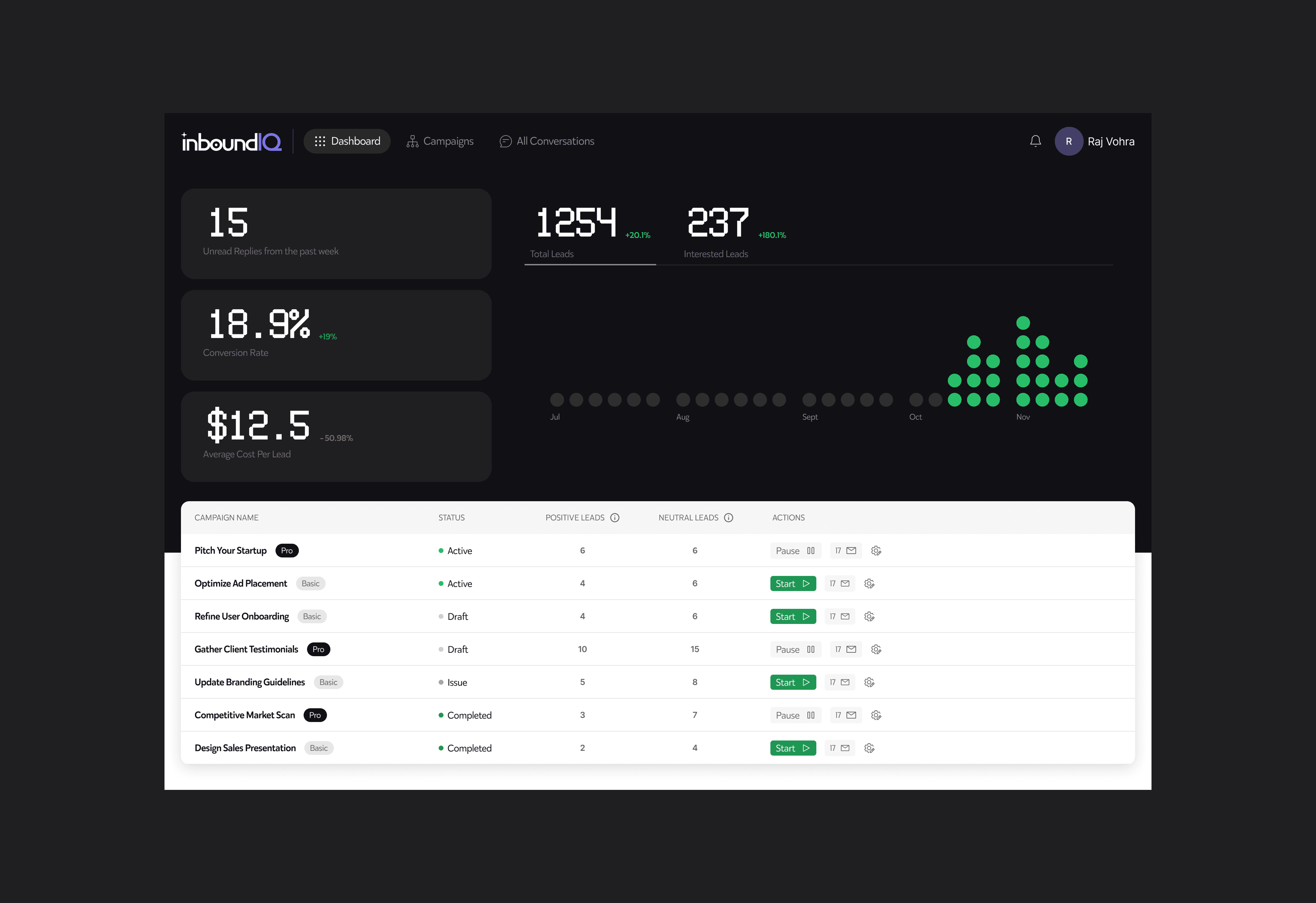1316x903 pixels.
Task: Click the Positive Leads info icon
Action: (615, 518)
